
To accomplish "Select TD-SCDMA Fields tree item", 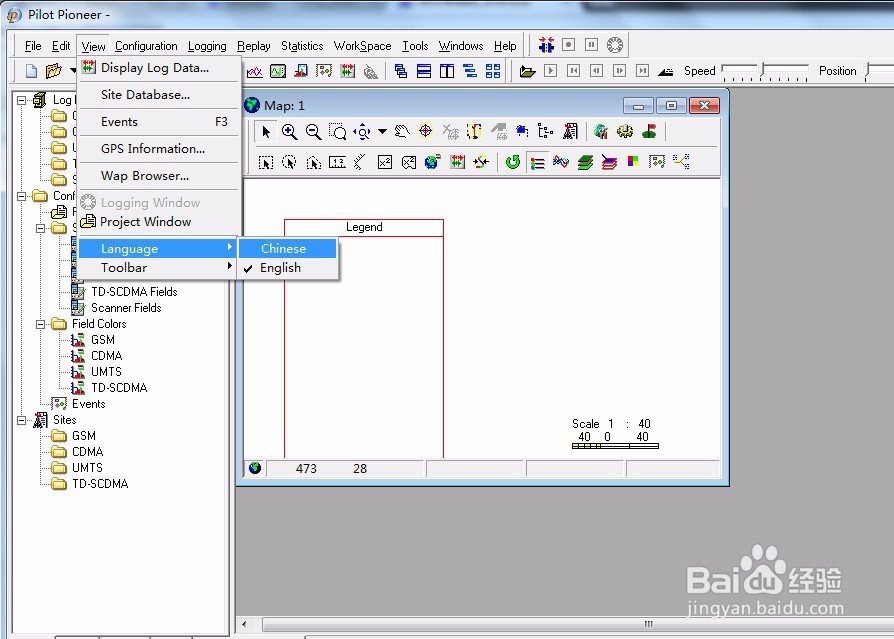I will [135, 292].
